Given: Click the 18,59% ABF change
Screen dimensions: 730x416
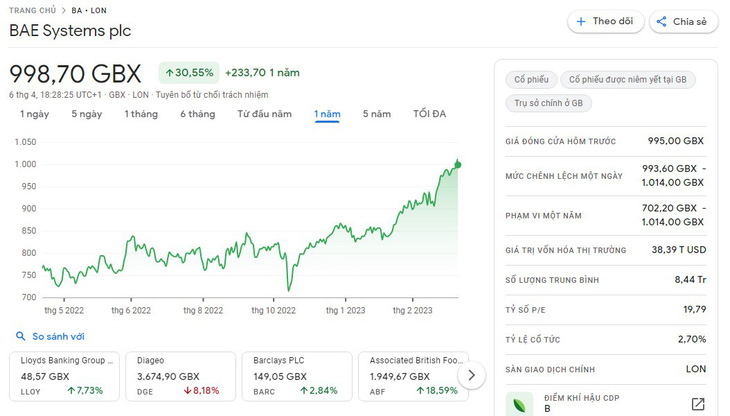Looking at the screenshot, I should pyautogui.click(x=437, y=390).
